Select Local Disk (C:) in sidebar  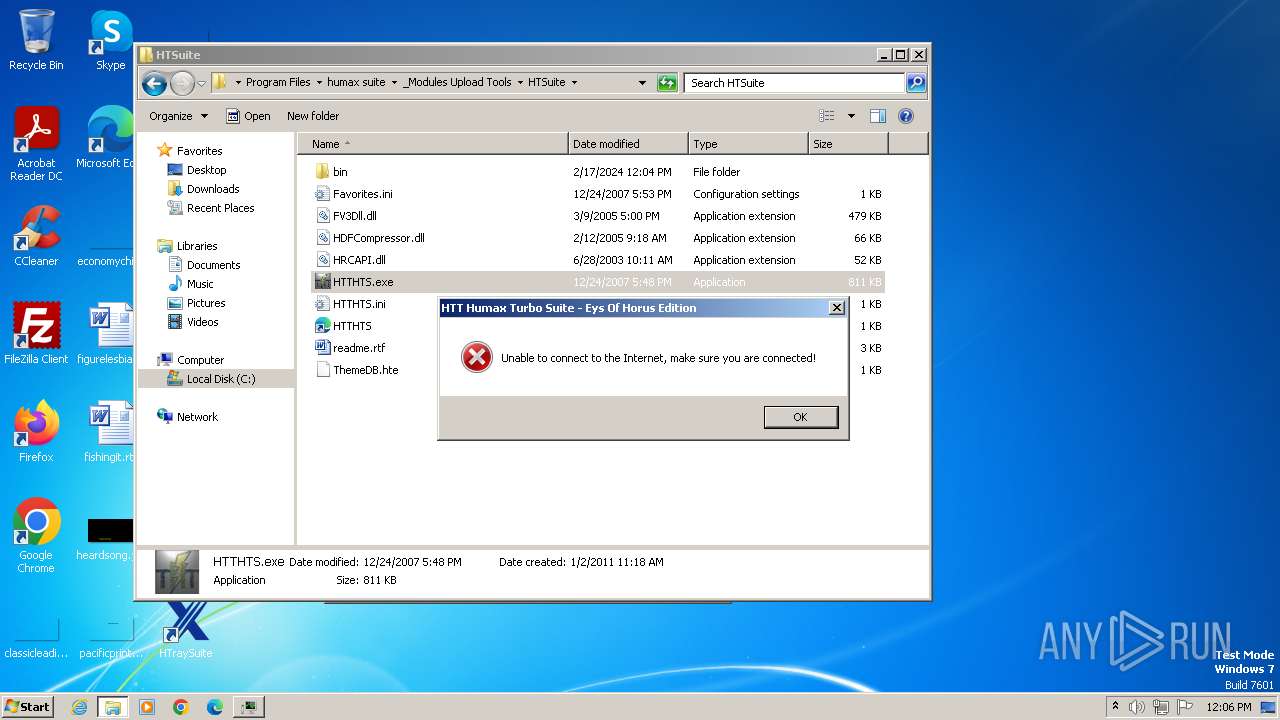(221, 379)
